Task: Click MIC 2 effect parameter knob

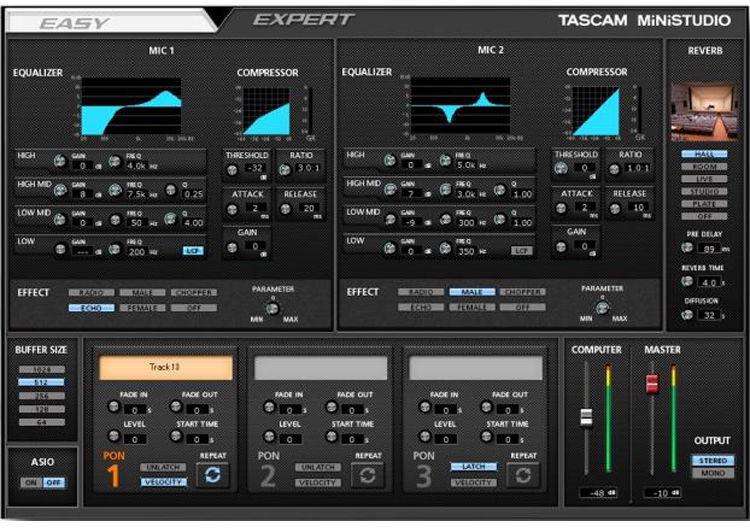Action: pos(602,307)
